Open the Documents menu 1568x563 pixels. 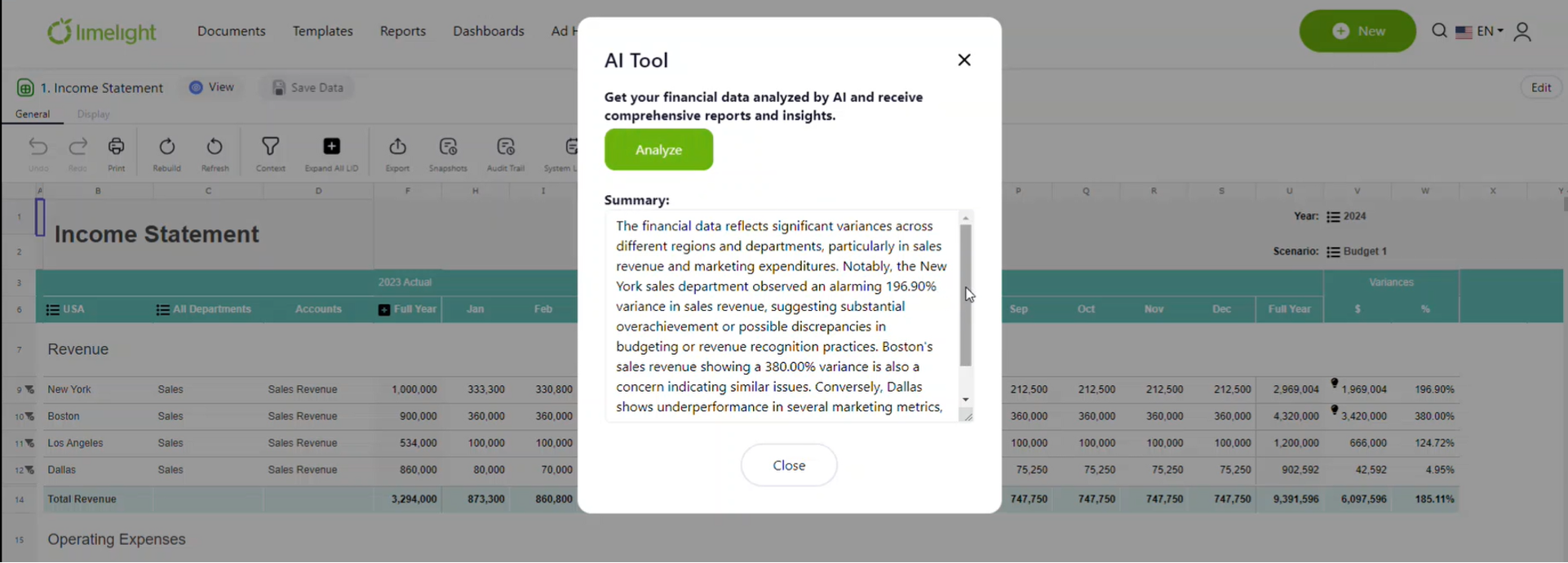(232, 31)
